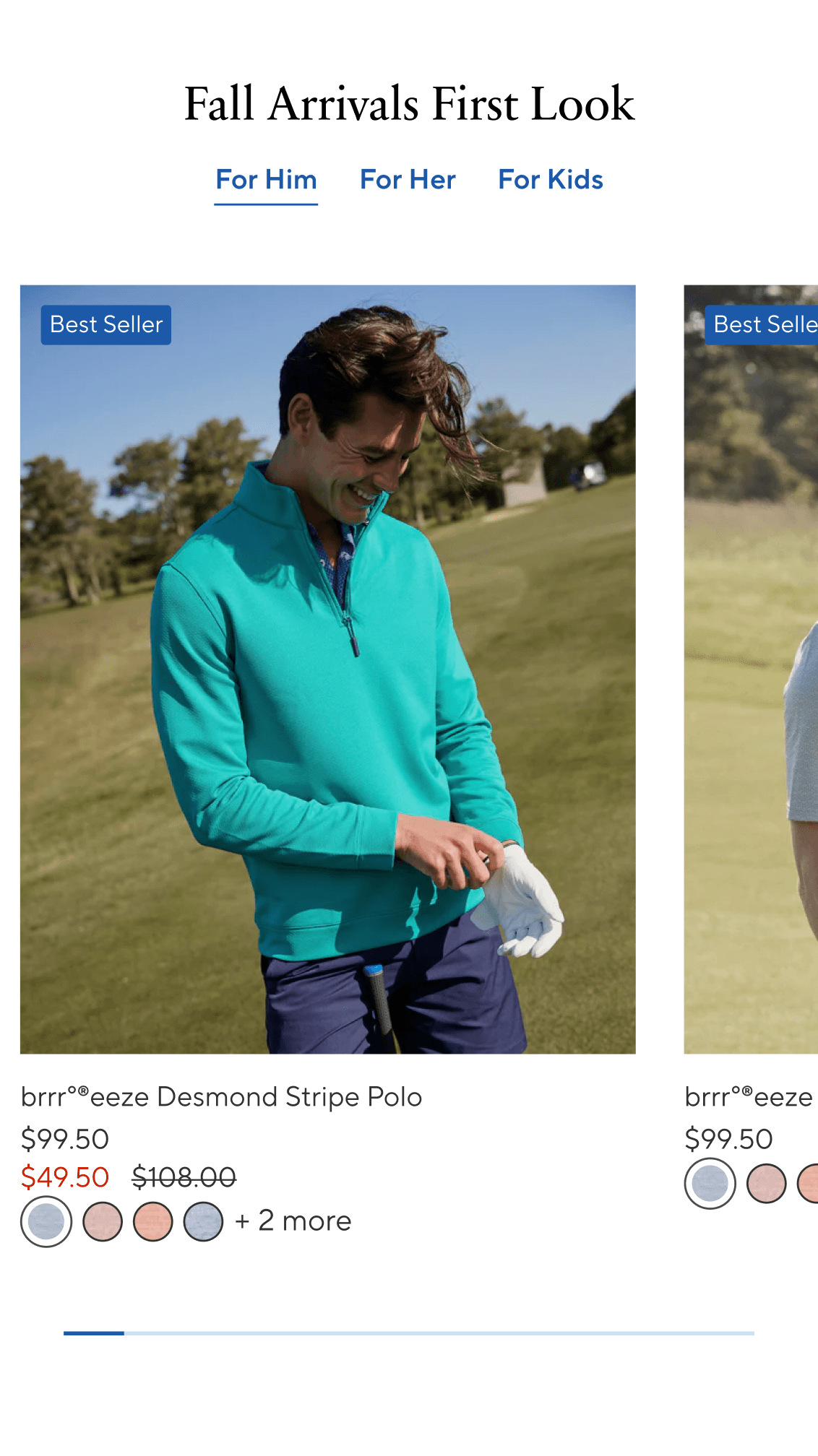Viewport: 818px width, 1456px height.
Task: Click the $49.50 sale price
Action: [65, 1177]
